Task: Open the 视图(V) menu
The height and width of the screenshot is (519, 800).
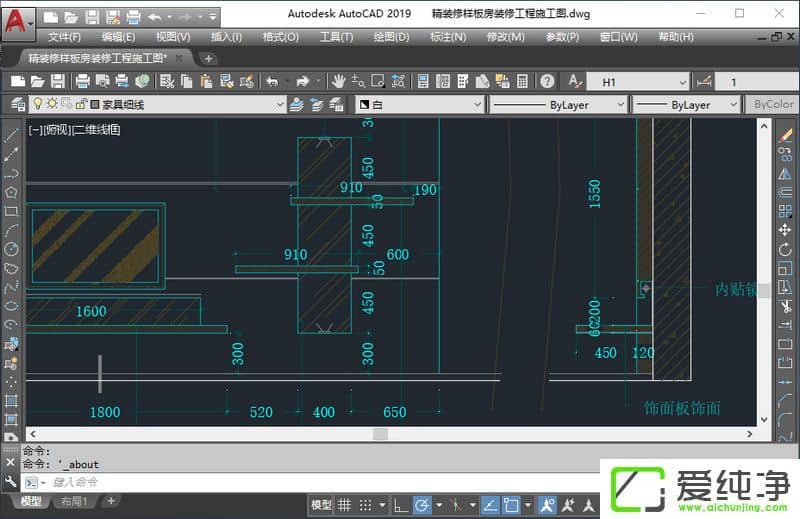Action: pos(173,37)
